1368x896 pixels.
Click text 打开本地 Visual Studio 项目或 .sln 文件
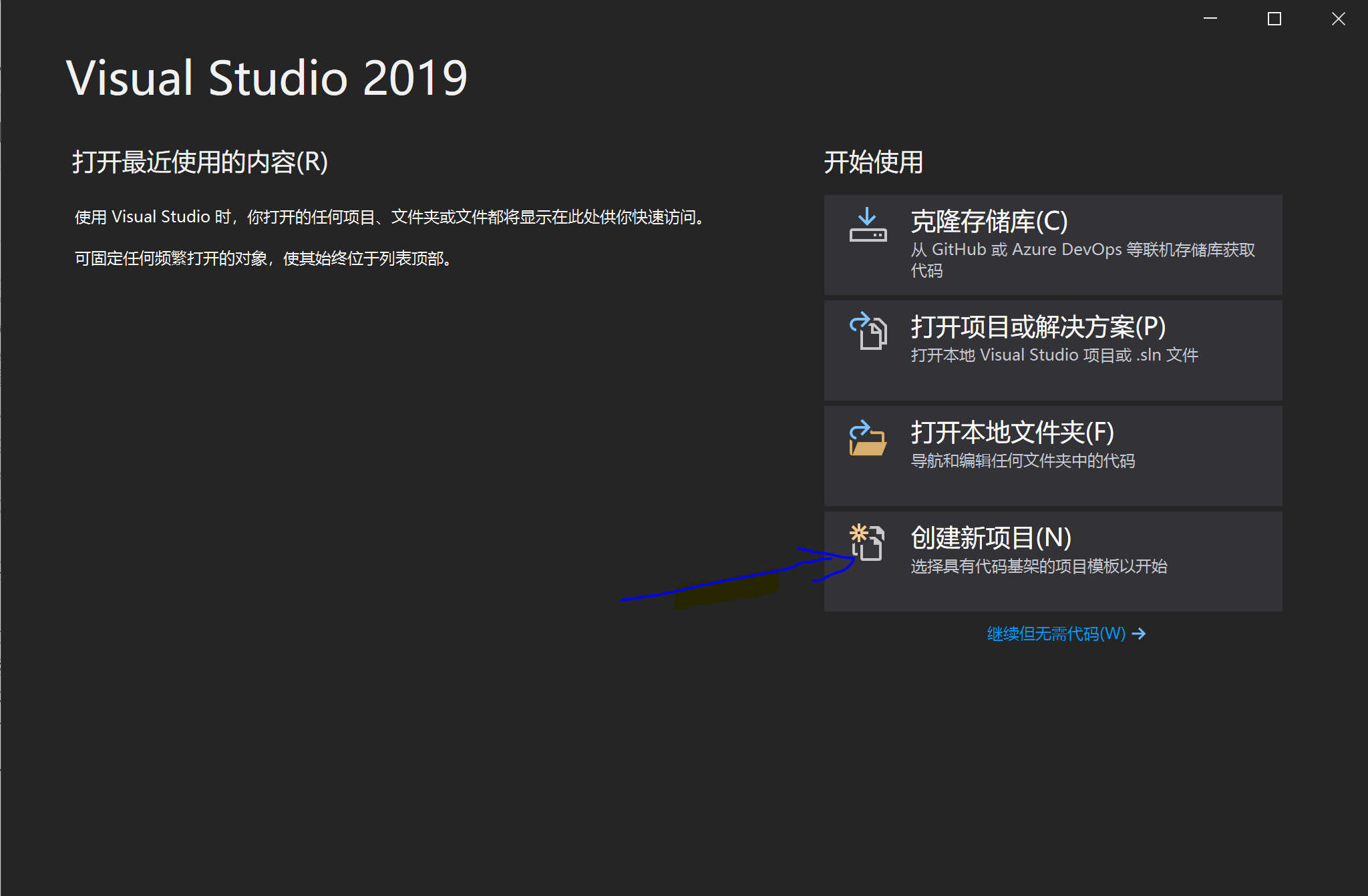pyautogui.click(x=1054, y=355)
